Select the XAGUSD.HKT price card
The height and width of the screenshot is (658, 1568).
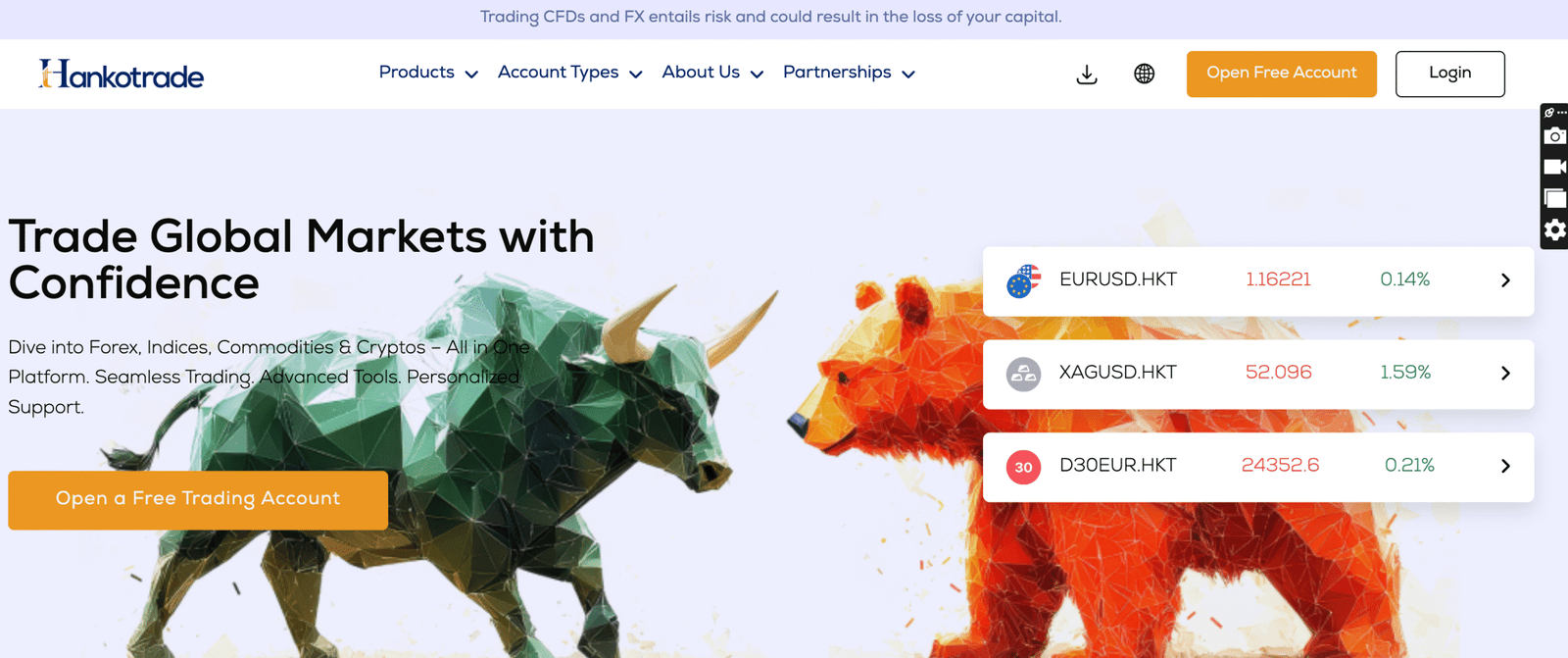1258,374
